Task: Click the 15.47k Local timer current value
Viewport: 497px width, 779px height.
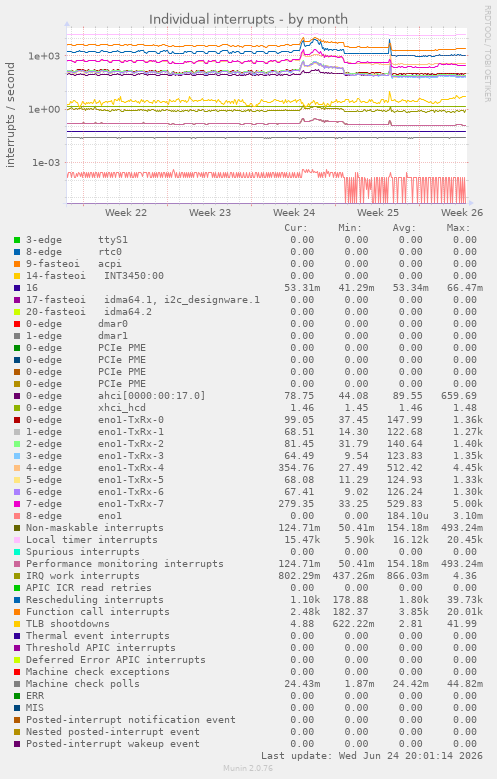Action: [302, 540]
